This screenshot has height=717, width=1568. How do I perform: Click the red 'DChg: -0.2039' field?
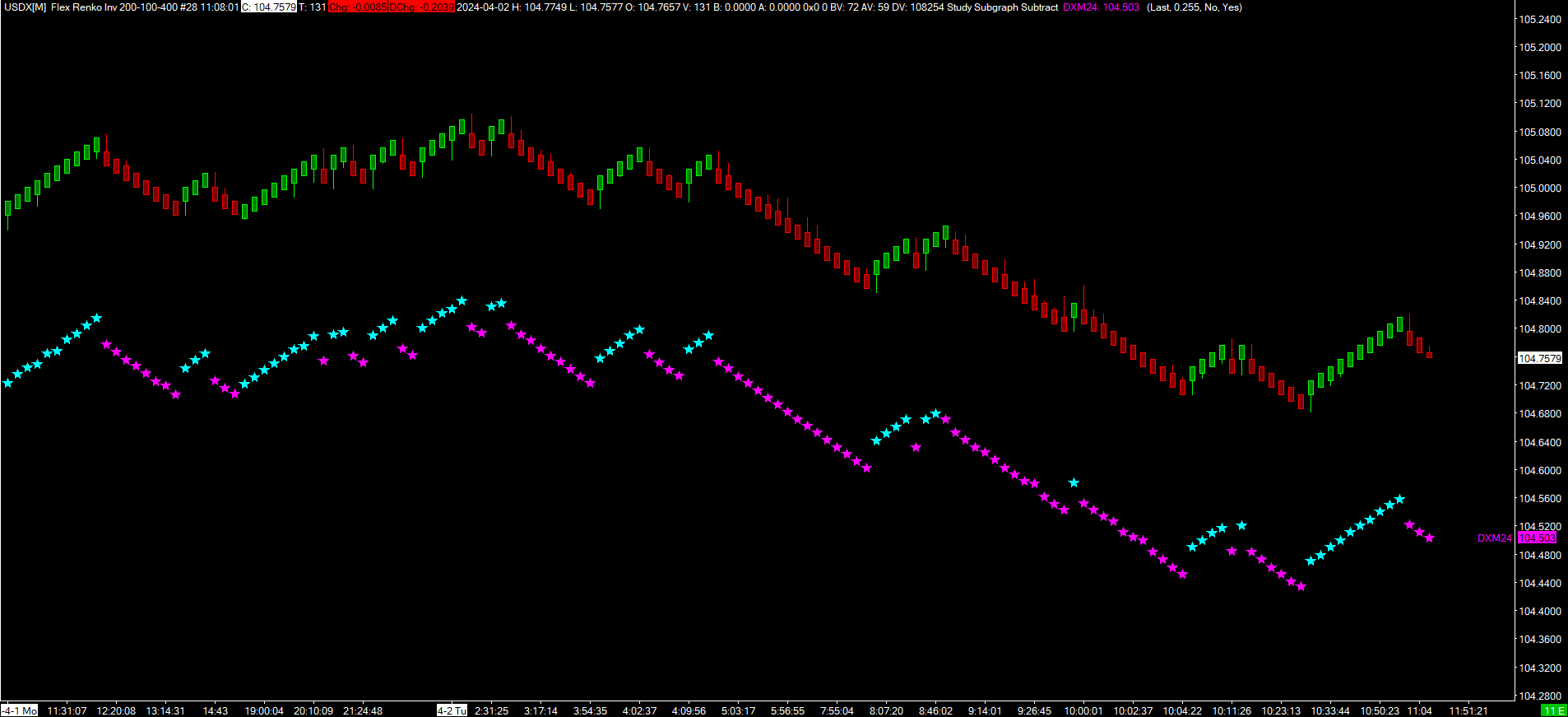[x=421, y=7]
